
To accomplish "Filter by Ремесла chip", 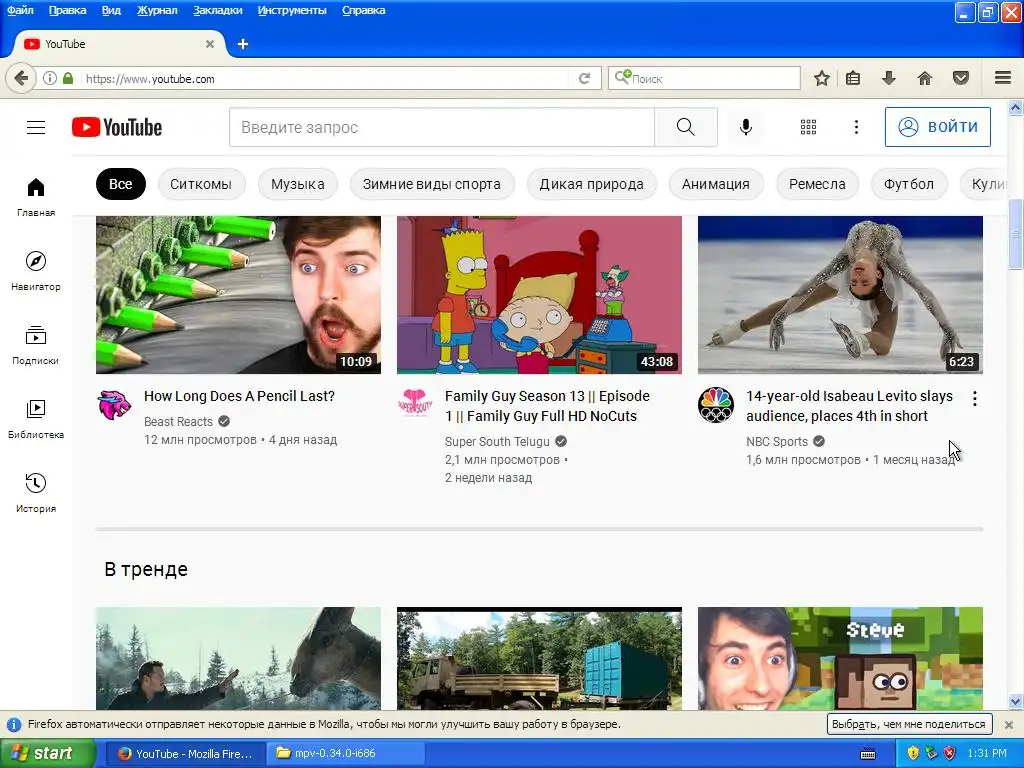I will [x=817, y=184].
